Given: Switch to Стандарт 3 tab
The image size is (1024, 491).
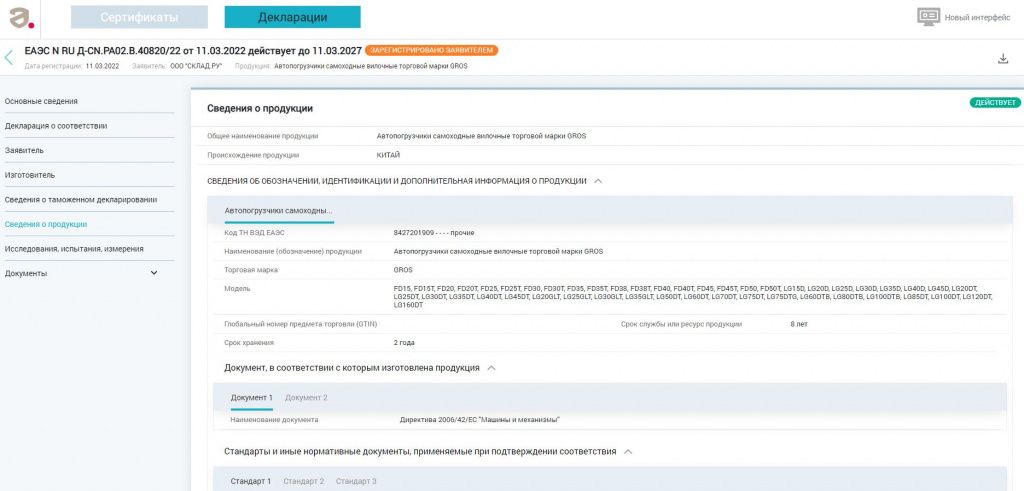Looking at the screenshot, I should tap(356, 481).
